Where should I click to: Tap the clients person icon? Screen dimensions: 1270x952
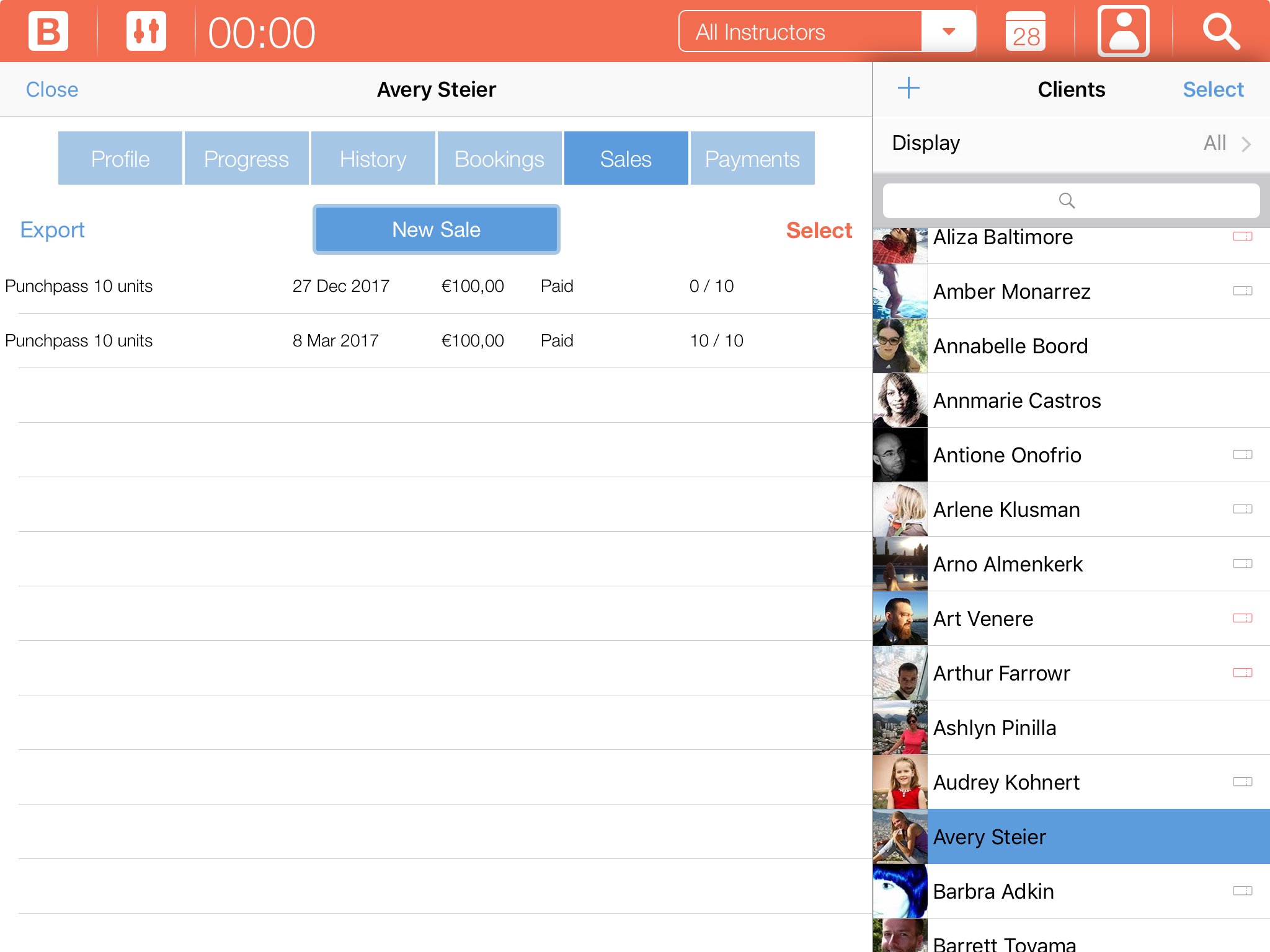point(1123,31)
